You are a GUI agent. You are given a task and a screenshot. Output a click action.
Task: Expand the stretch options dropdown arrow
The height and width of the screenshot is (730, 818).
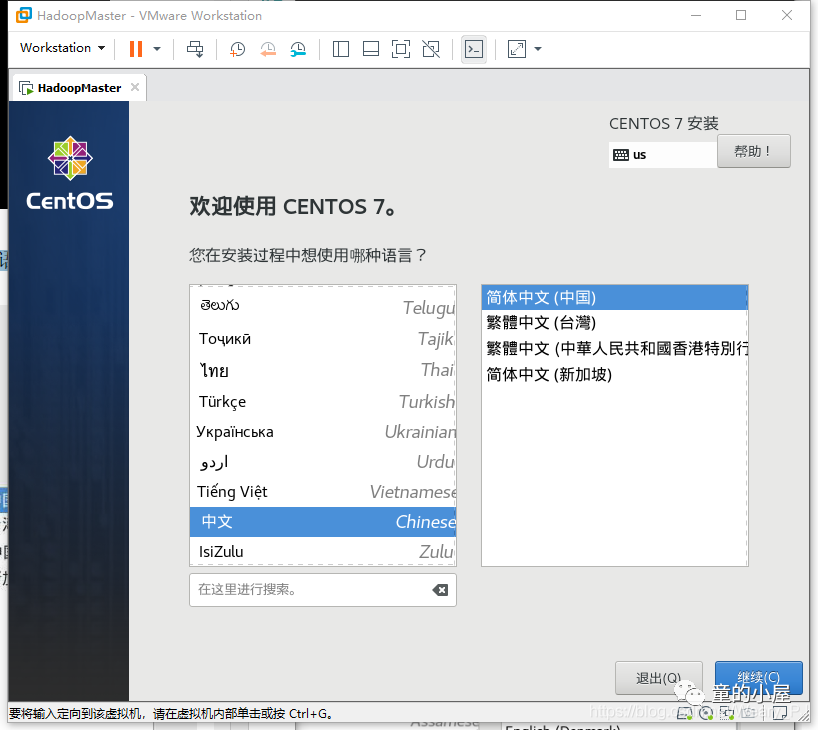pos(538,49)
